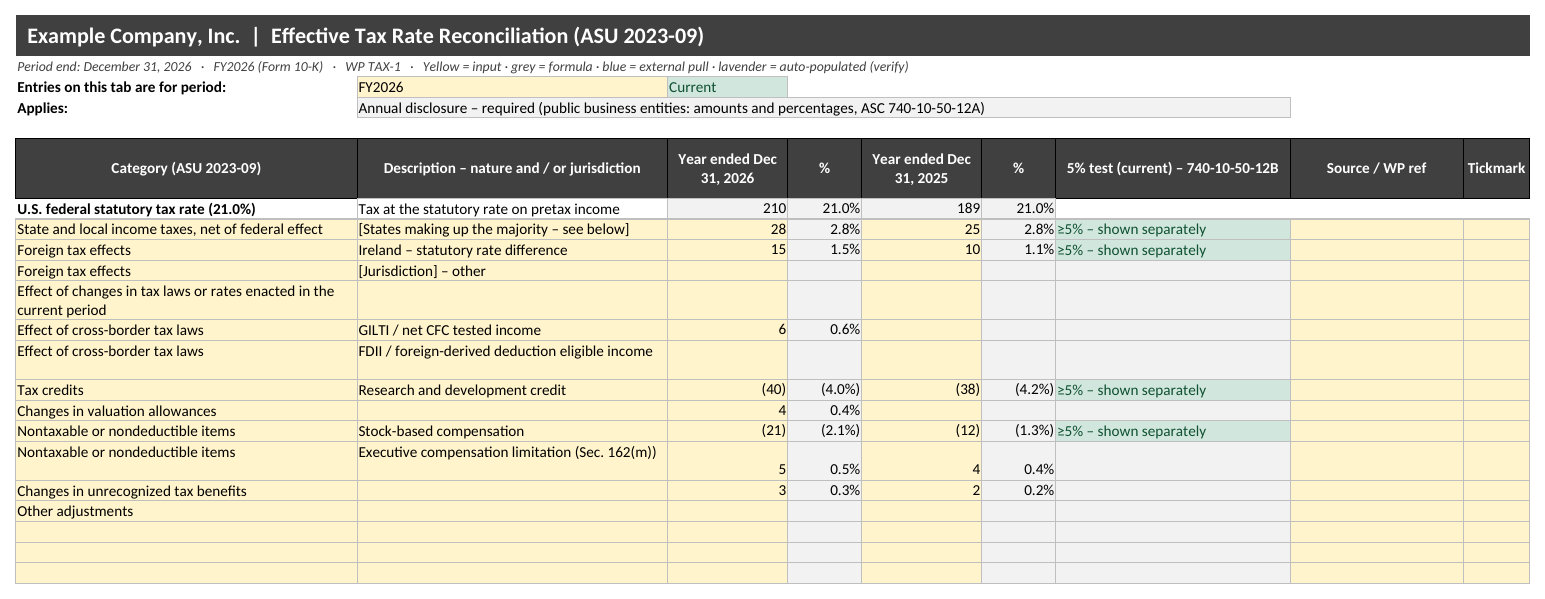Click the 'Year ended Dec 31, 2025' header
The height and width of the screenshot is (599, 1545).
coord(921,168)
